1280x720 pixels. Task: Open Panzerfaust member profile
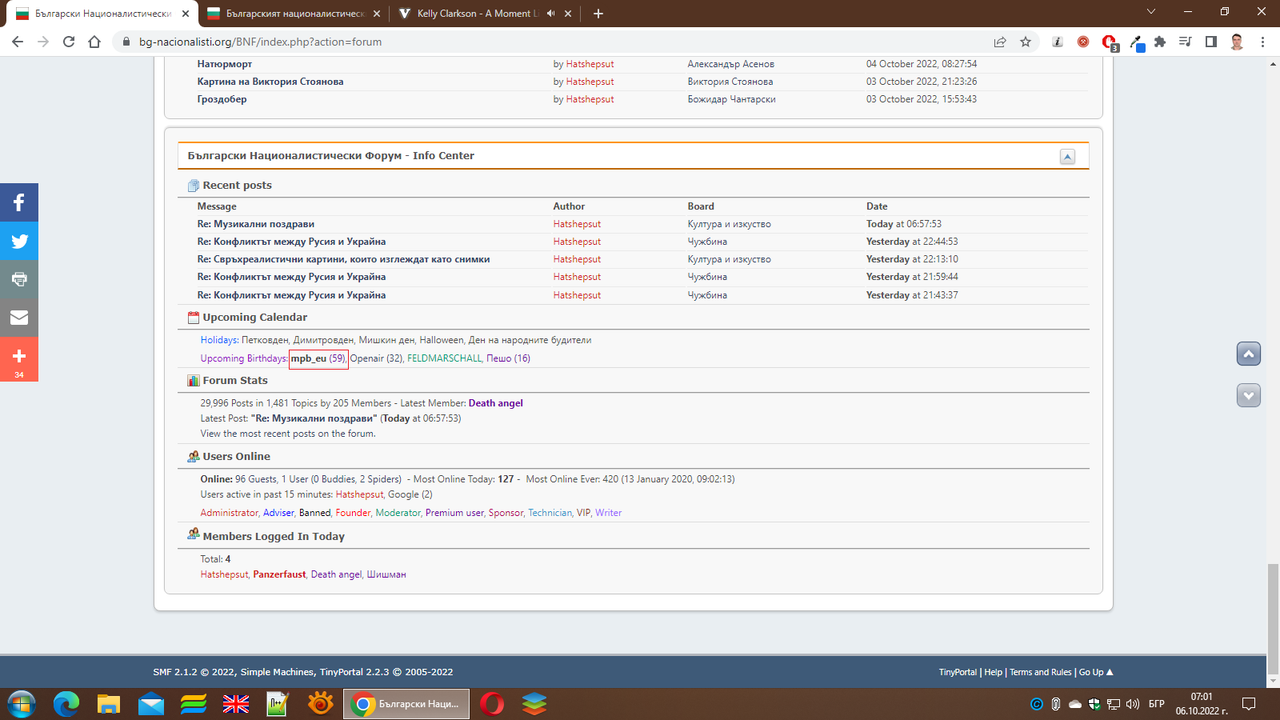pos(279,575)
